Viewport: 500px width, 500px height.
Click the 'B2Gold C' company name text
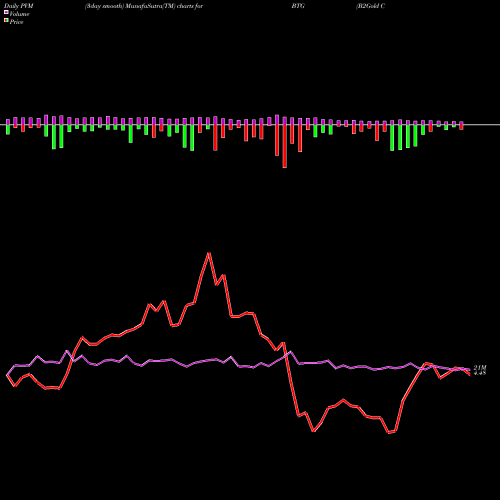coord(371,6)
